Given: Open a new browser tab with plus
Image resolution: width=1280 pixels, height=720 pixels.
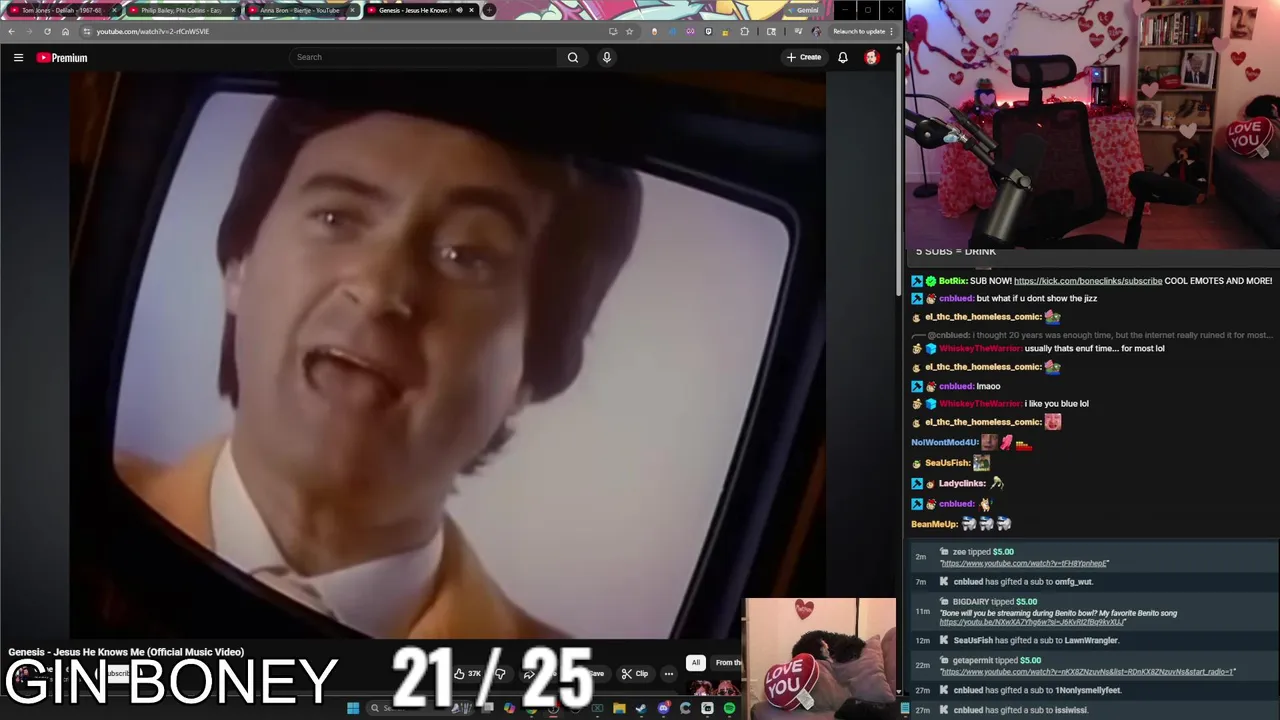Looking at the screenshot, I should (488, 10).
